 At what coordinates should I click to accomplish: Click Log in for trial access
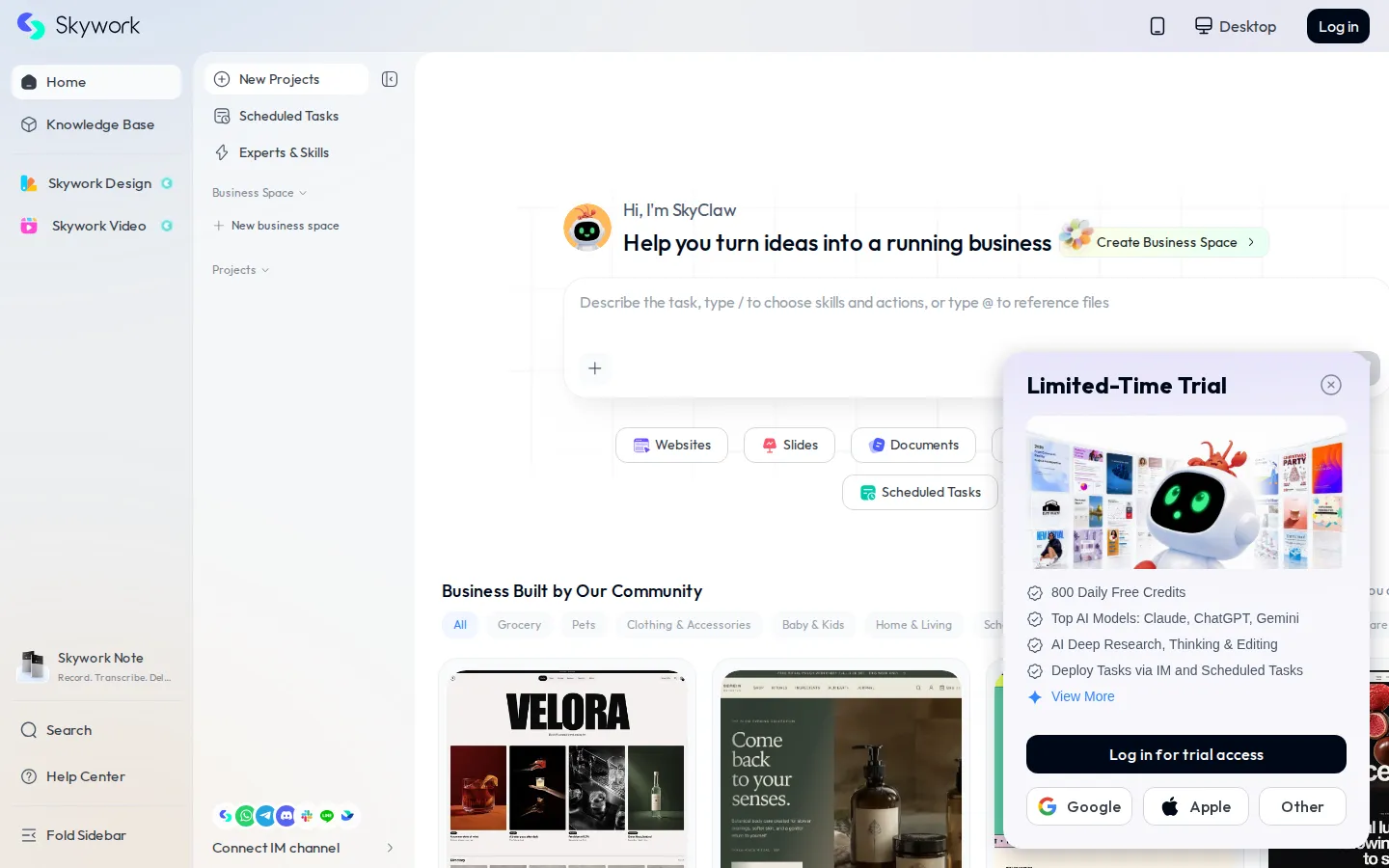1186,754
